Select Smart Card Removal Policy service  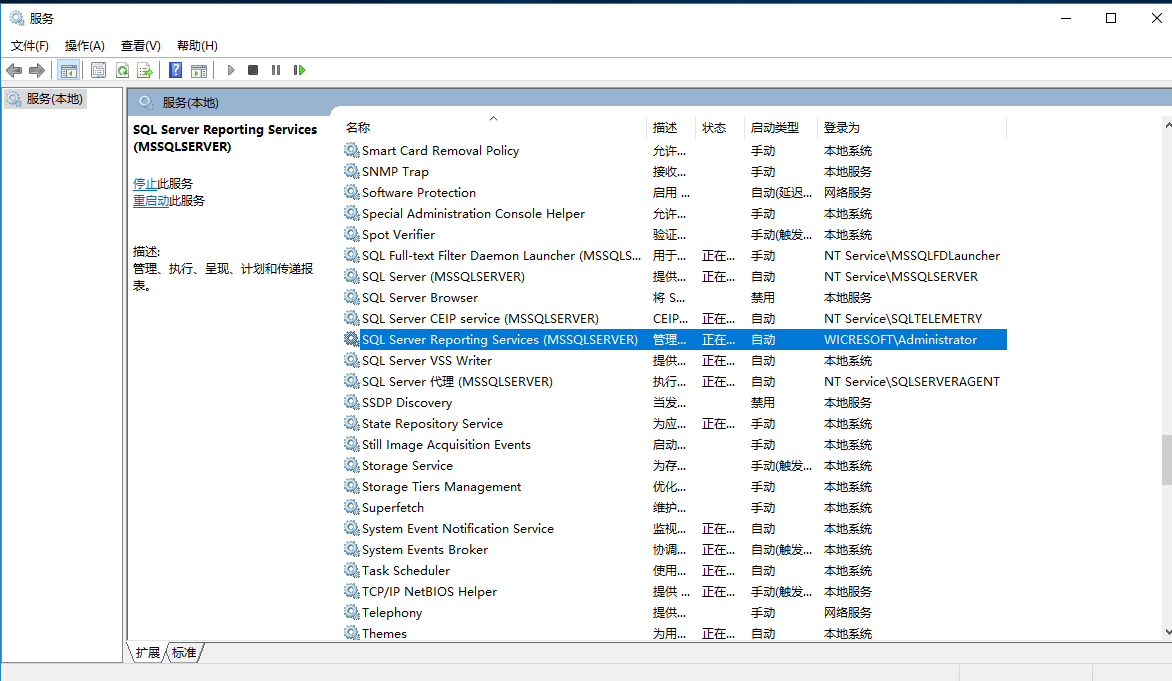coord(675,150)
